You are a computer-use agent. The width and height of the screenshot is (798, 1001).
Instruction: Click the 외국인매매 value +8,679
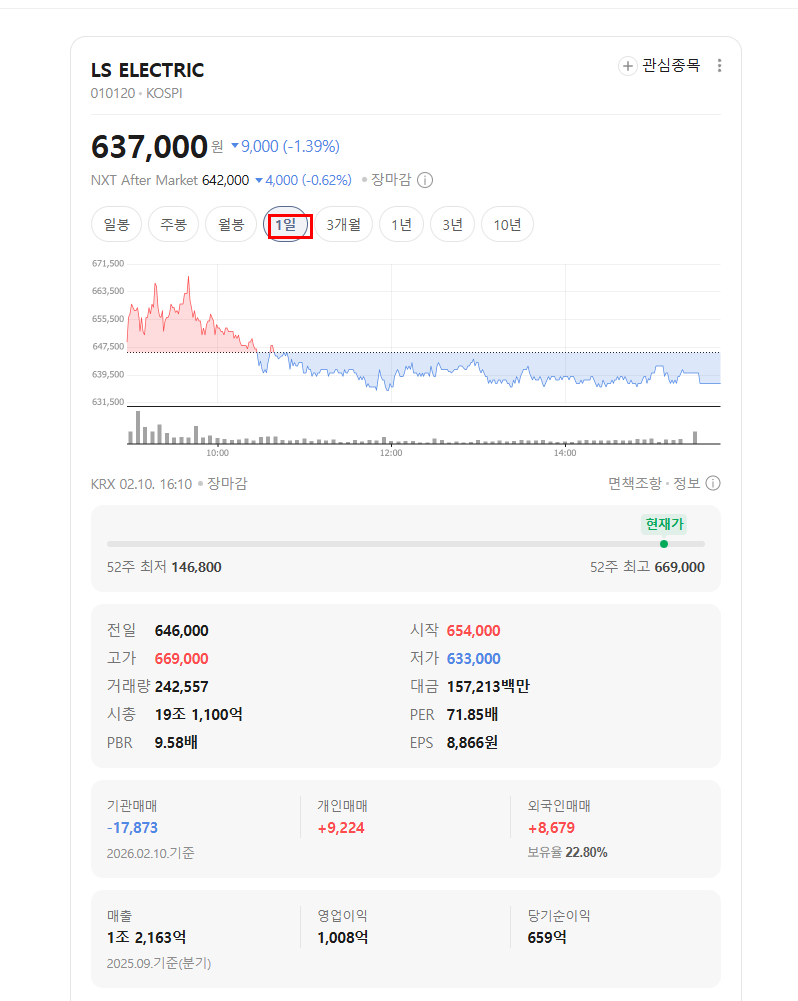pos(551,828)
